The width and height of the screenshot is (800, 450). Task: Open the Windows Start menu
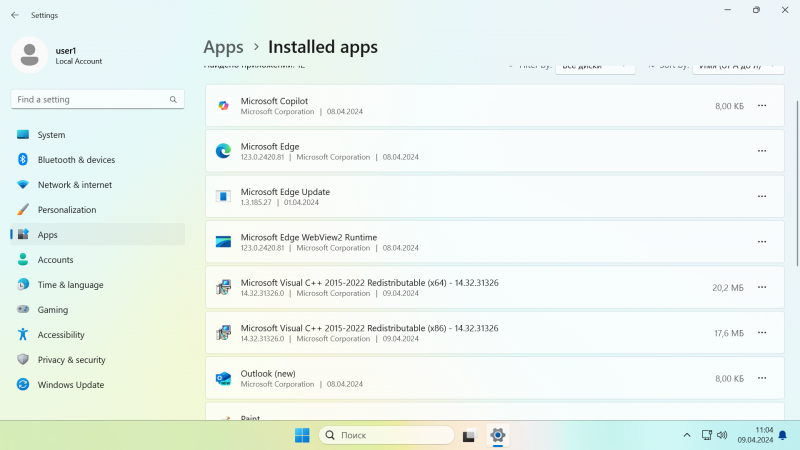(x=302, y=435)
